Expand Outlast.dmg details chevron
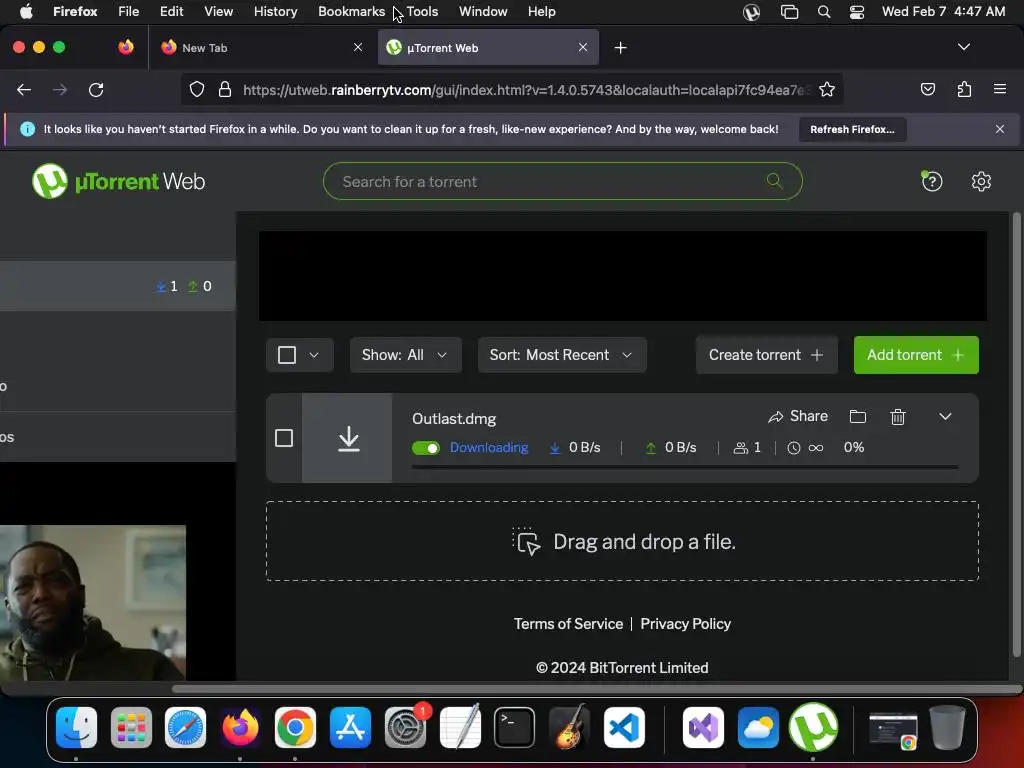The height and width of the screenshot is (768, 1024). pos(945,417)
